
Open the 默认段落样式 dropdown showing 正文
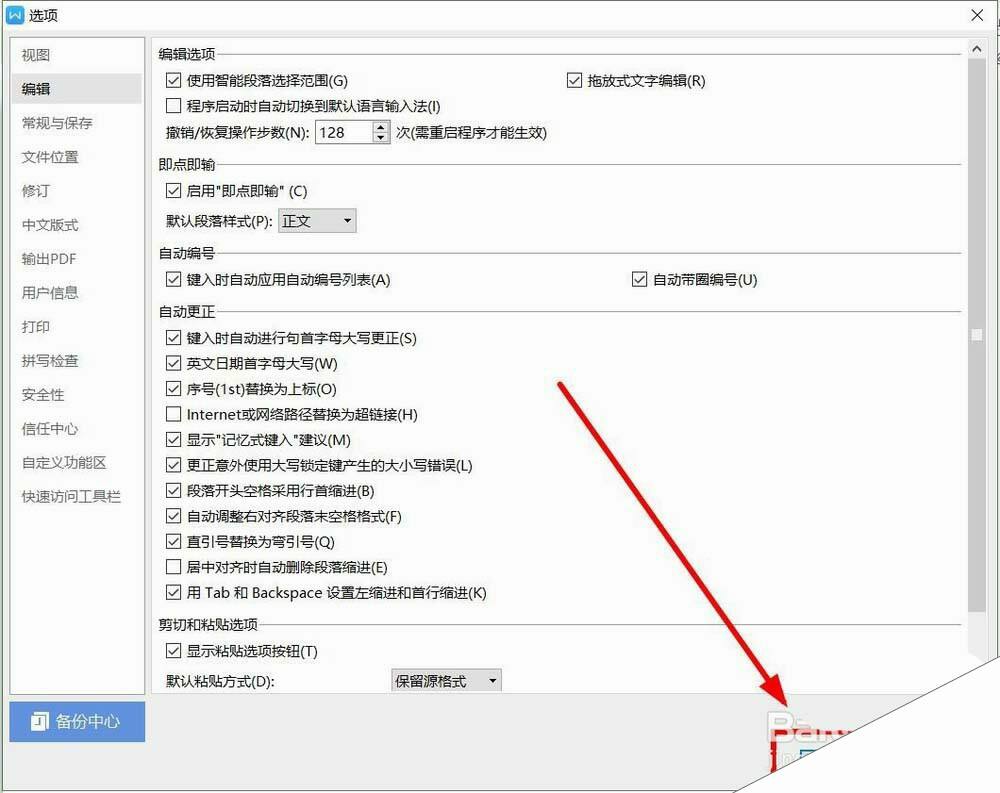pos(317,221)
